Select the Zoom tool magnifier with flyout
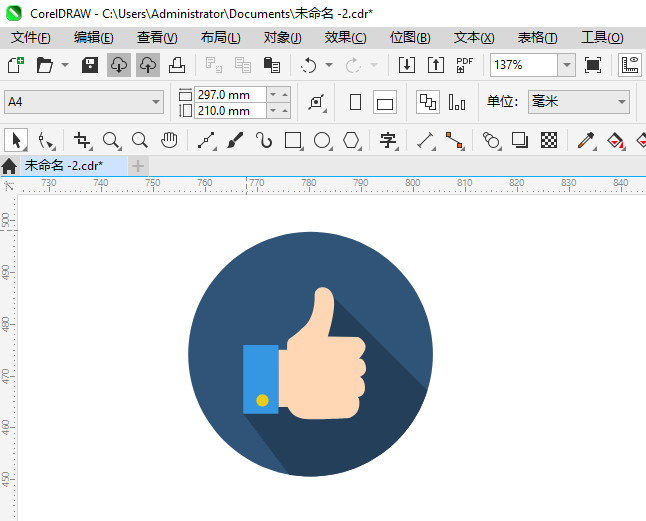This screenshot has width=646, height=521. click(111, 140)
